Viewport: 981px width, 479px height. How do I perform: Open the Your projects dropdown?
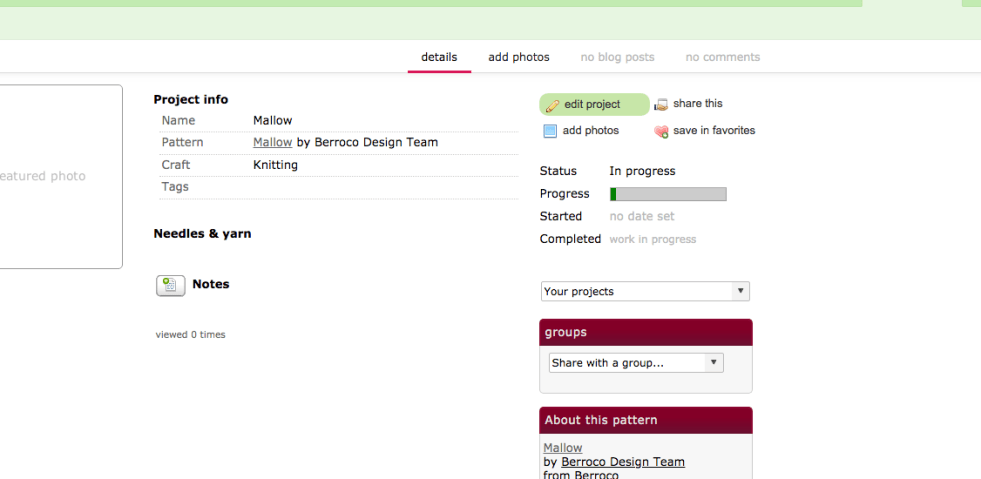(645, 292)
